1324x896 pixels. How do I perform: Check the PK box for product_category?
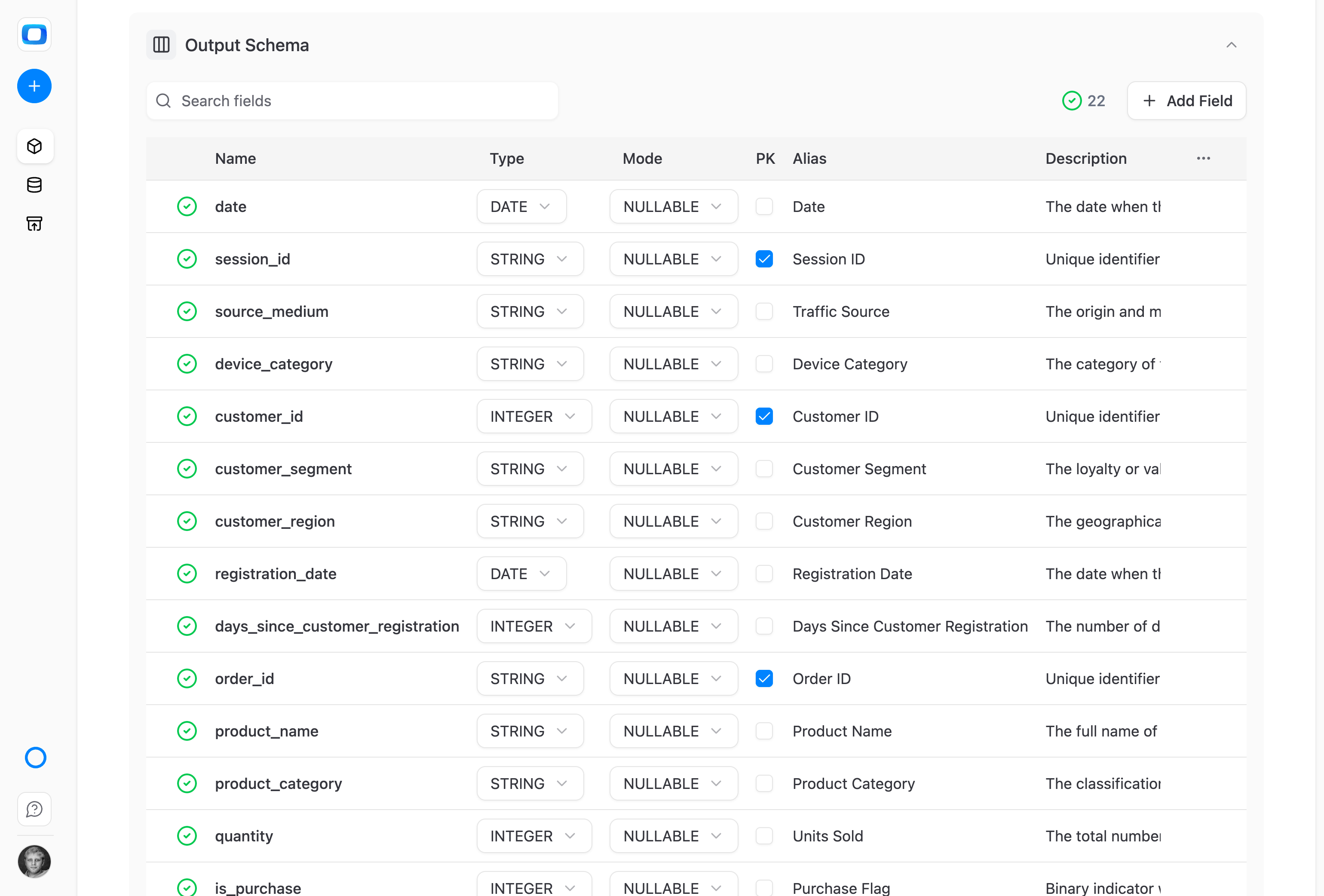click(x=764, y=783)
